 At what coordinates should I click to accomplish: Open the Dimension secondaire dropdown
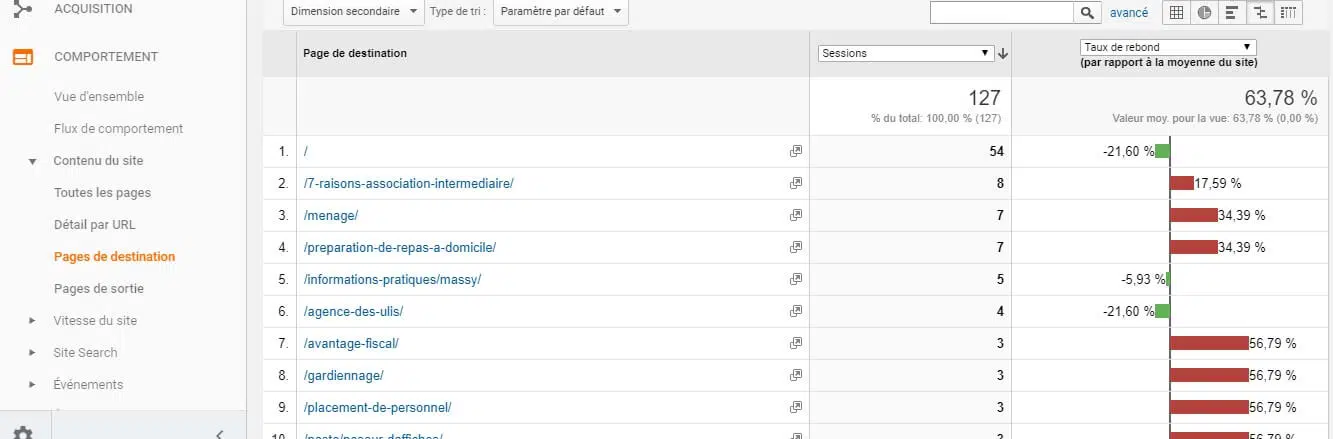pos(354,13)
